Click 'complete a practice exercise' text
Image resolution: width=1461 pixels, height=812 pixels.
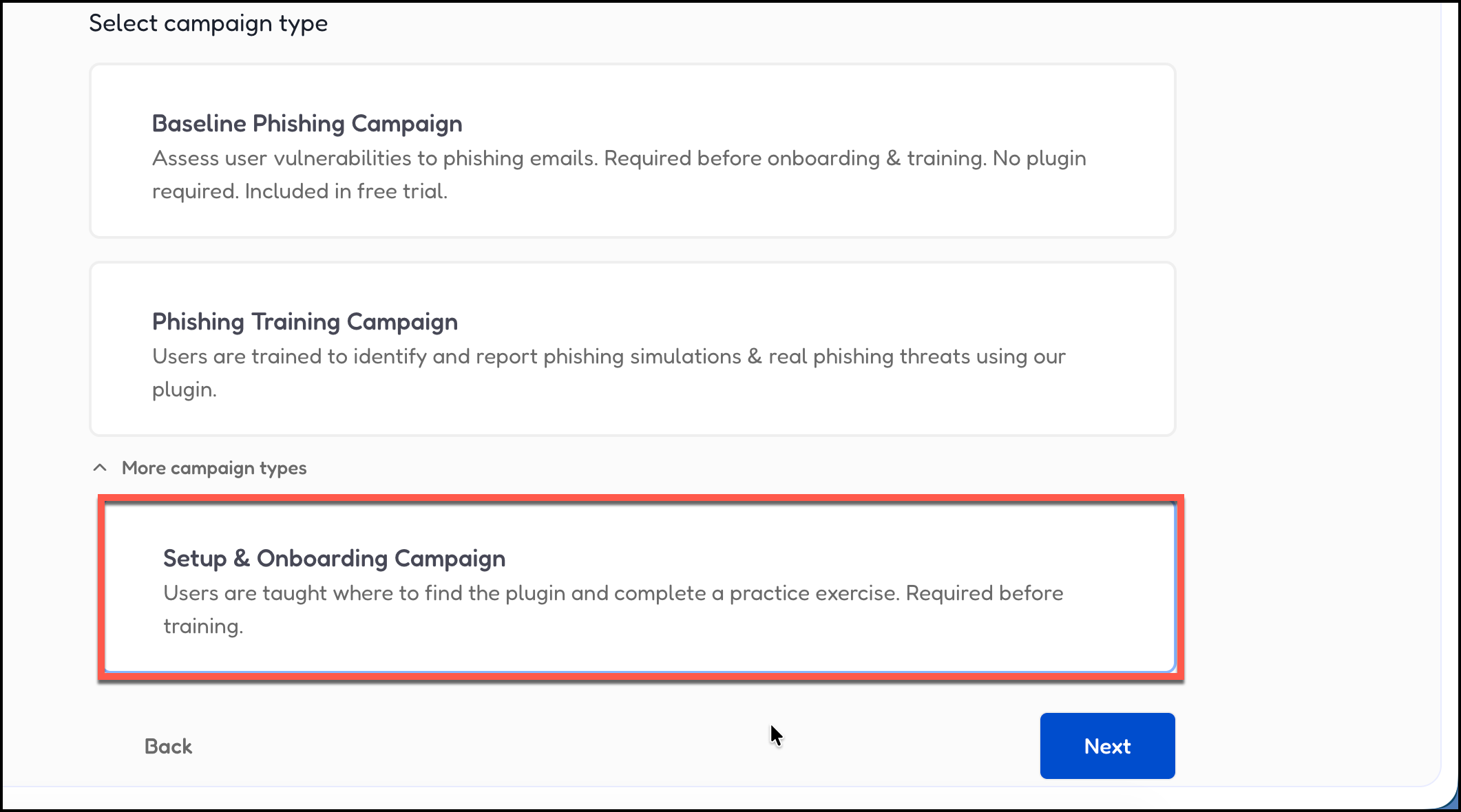pos(756,594)
